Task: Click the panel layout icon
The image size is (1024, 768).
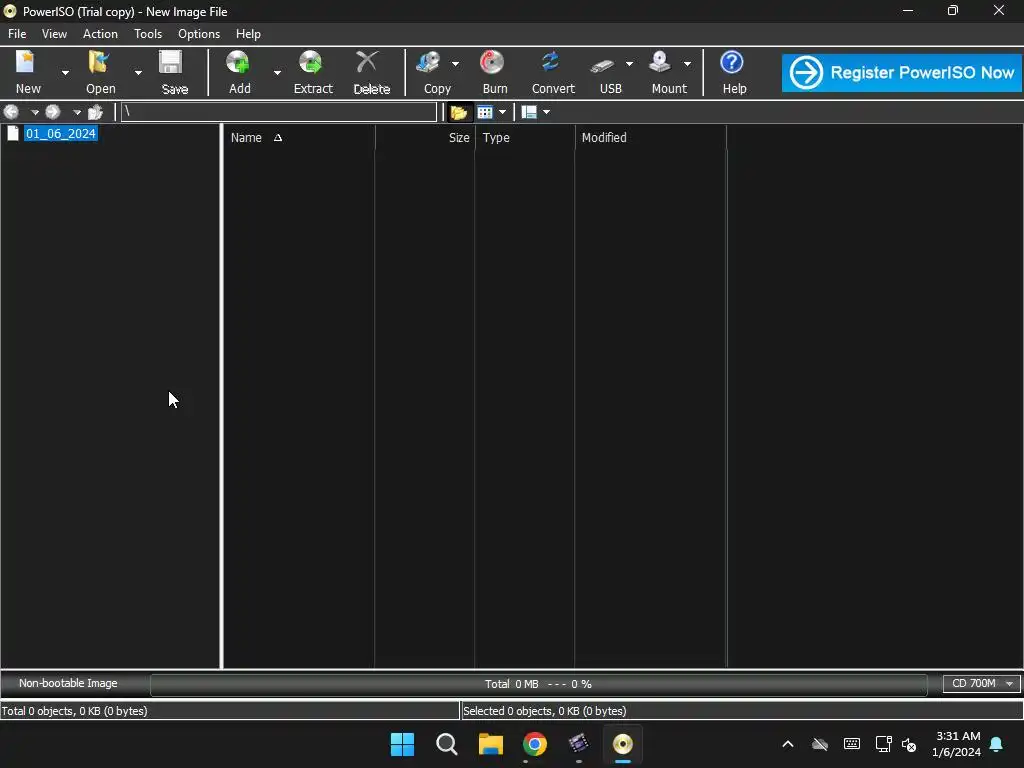Action: click(529, 112)
